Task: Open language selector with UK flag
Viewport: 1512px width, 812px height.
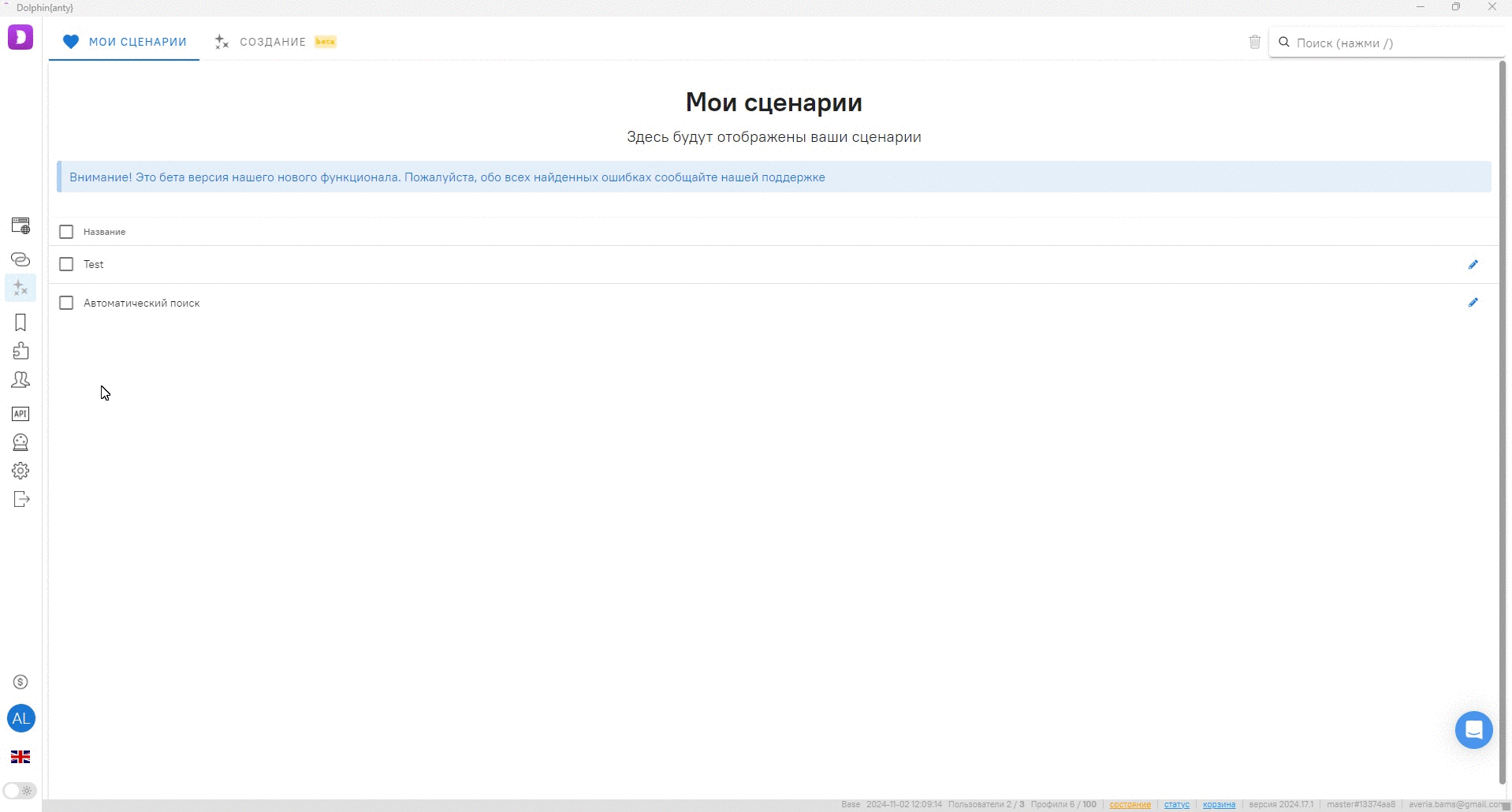Action: pos(20,757)
